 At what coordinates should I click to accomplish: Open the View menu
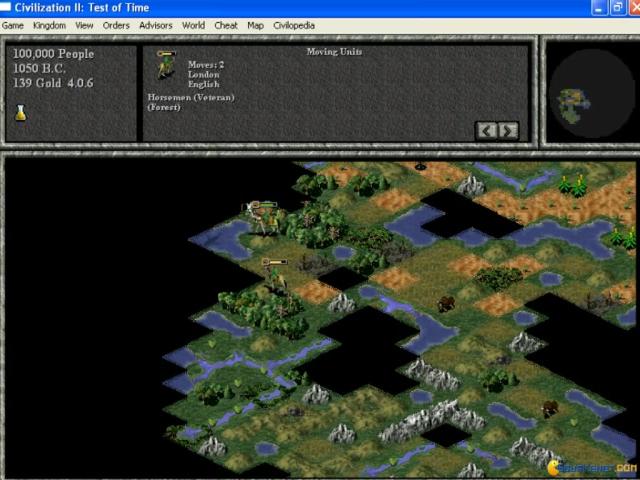coord(84,26)
